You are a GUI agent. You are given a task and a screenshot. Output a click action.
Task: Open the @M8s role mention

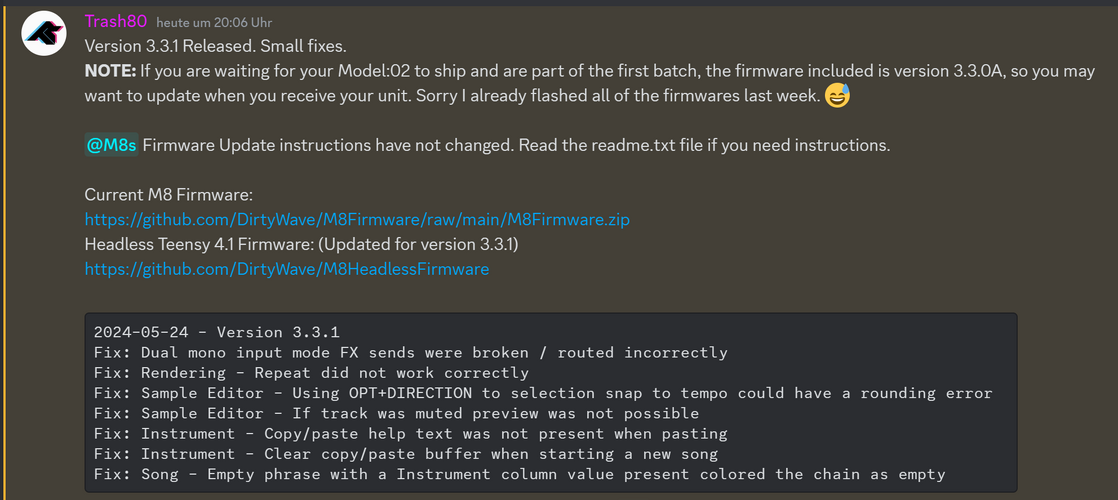pos(111,146)
